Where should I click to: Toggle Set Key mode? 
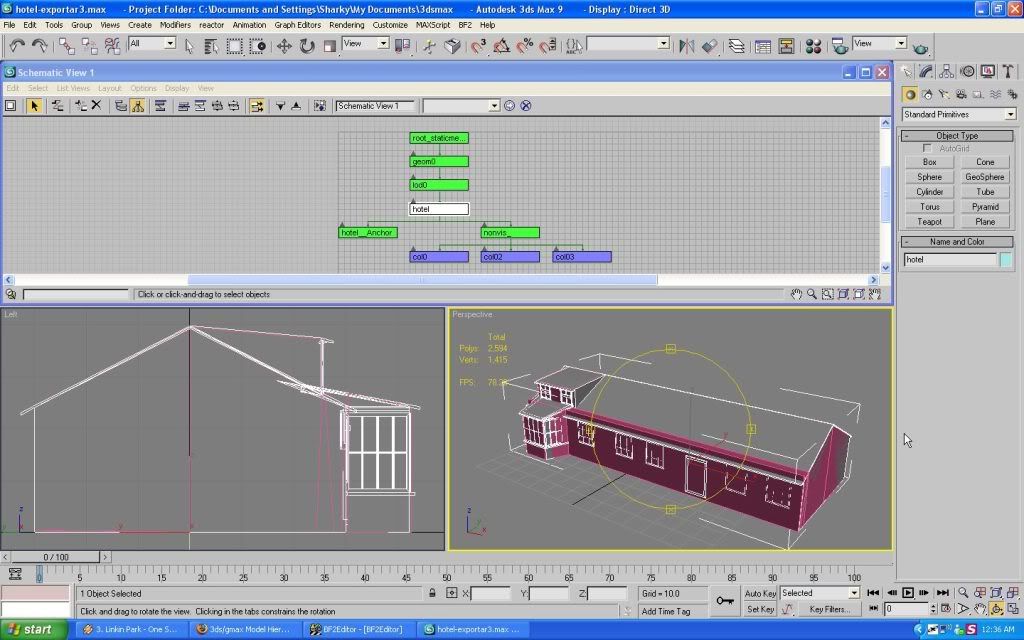(760, 609)
